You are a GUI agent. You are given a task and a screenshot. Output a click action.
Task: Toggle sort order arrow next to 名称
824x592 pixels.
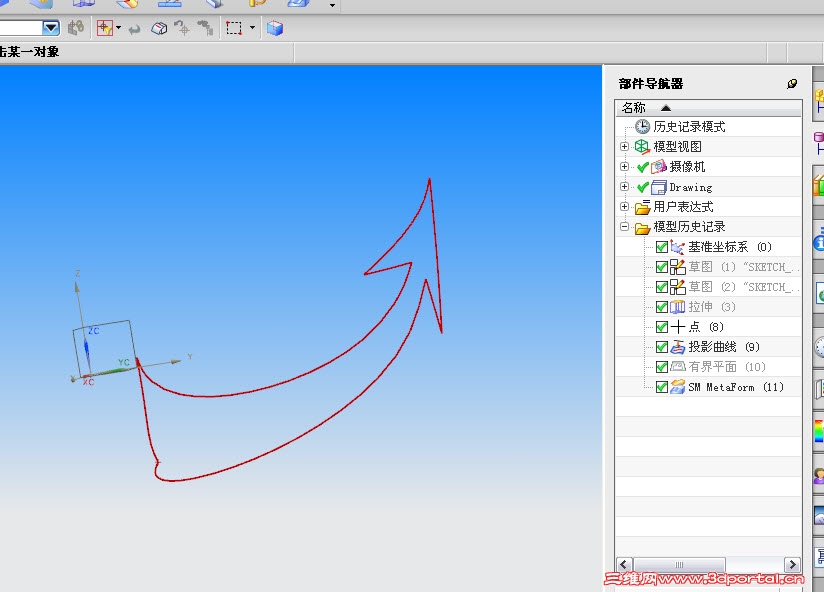coord(666,108)
